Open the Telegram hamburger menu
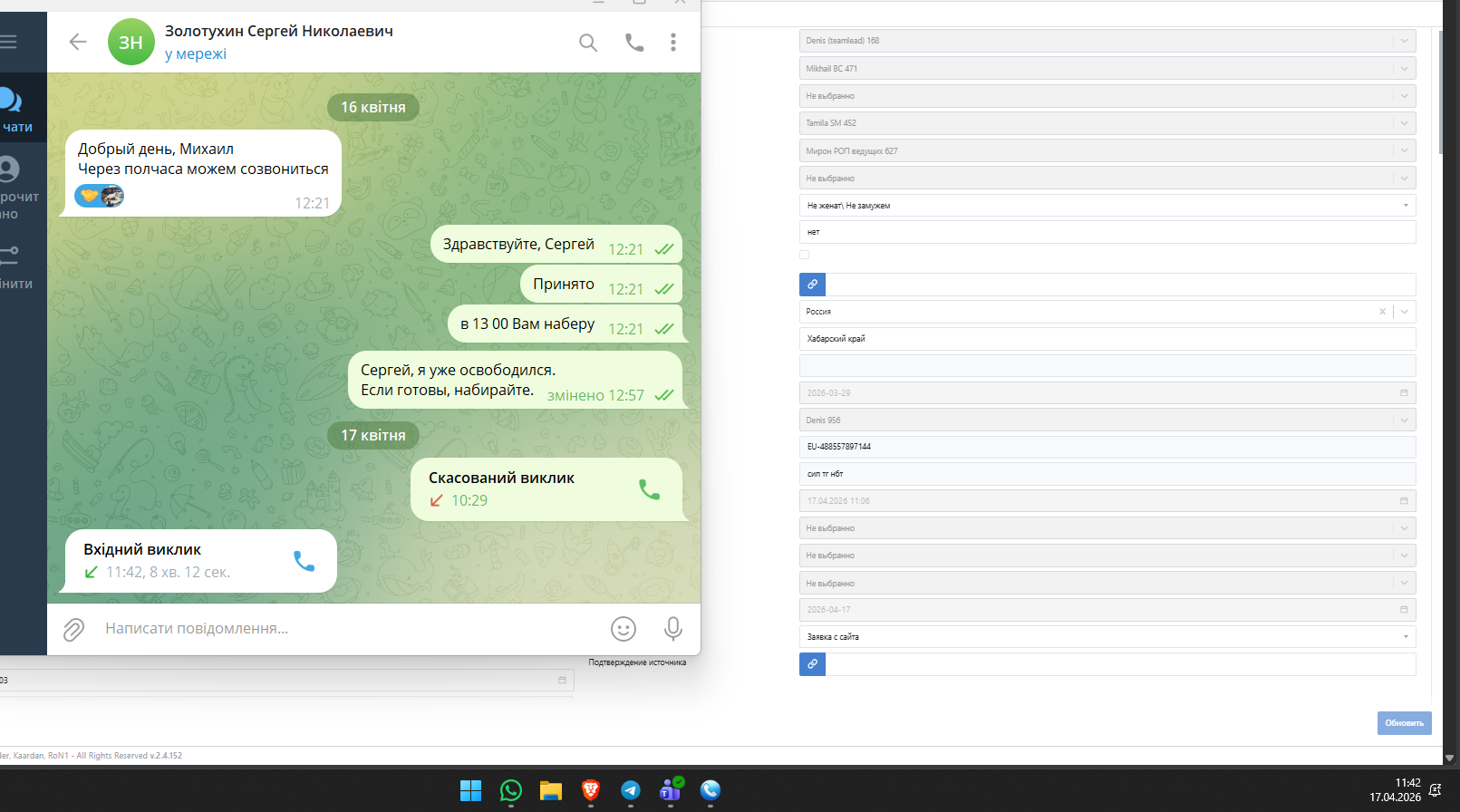This screenshot has width=1460, height=812. [9, 42]
